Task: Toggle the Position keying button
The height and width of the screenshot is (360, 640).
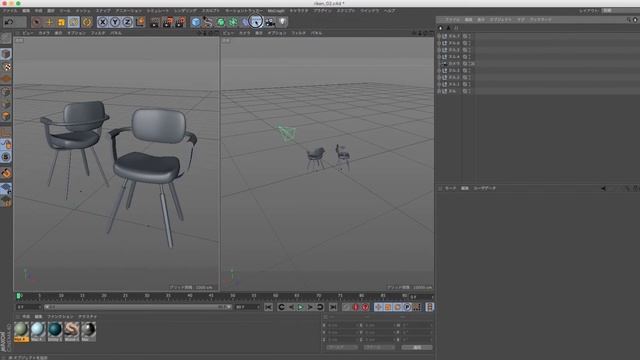Action: click(x=378, y=307)
